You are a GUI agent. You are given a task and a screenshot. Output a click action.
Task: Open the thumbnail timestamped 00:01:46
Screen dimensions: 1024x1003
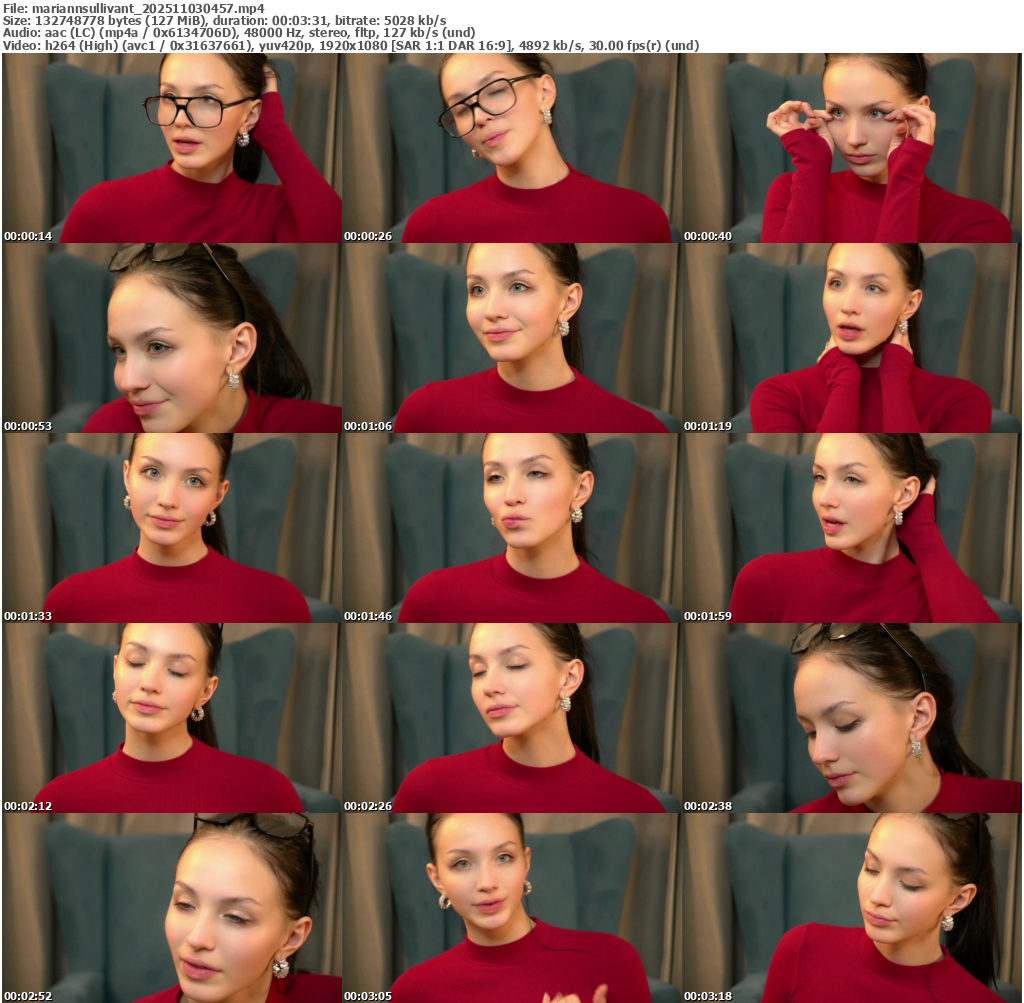(511, 528)
